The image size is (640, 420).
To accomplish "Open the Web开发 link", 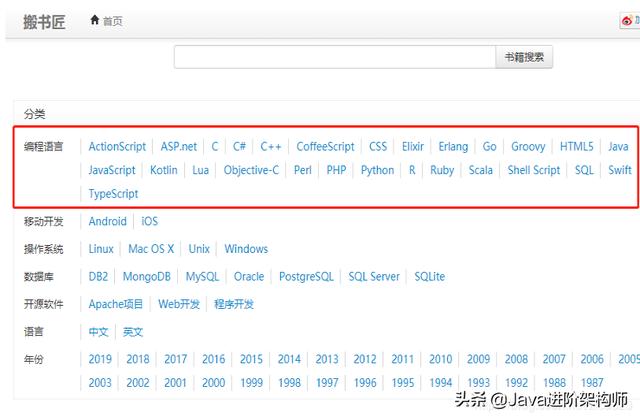I will point(179,304).
